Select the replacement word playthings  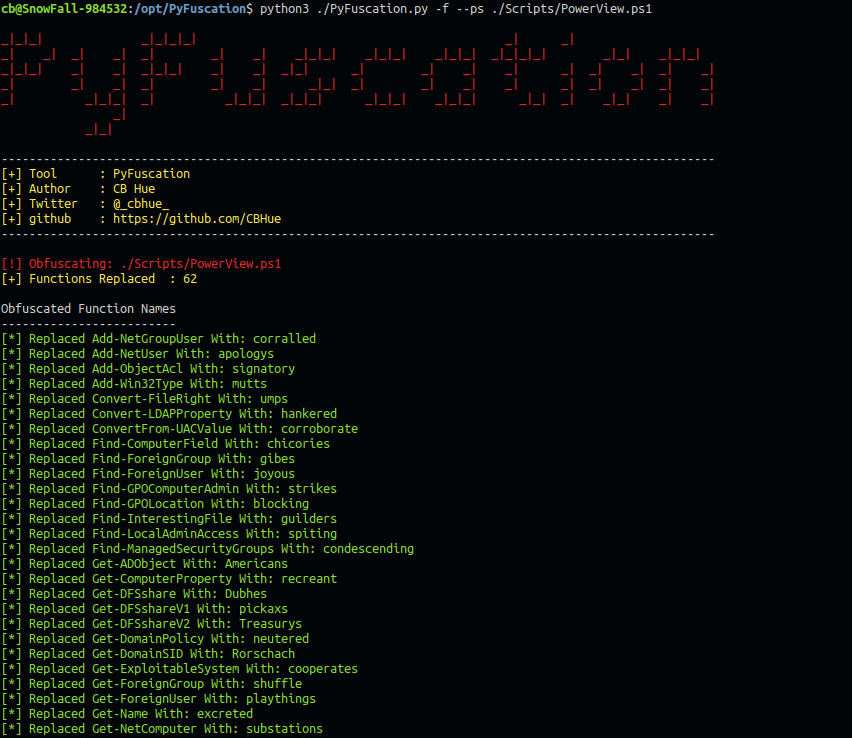tap(281, 699)
